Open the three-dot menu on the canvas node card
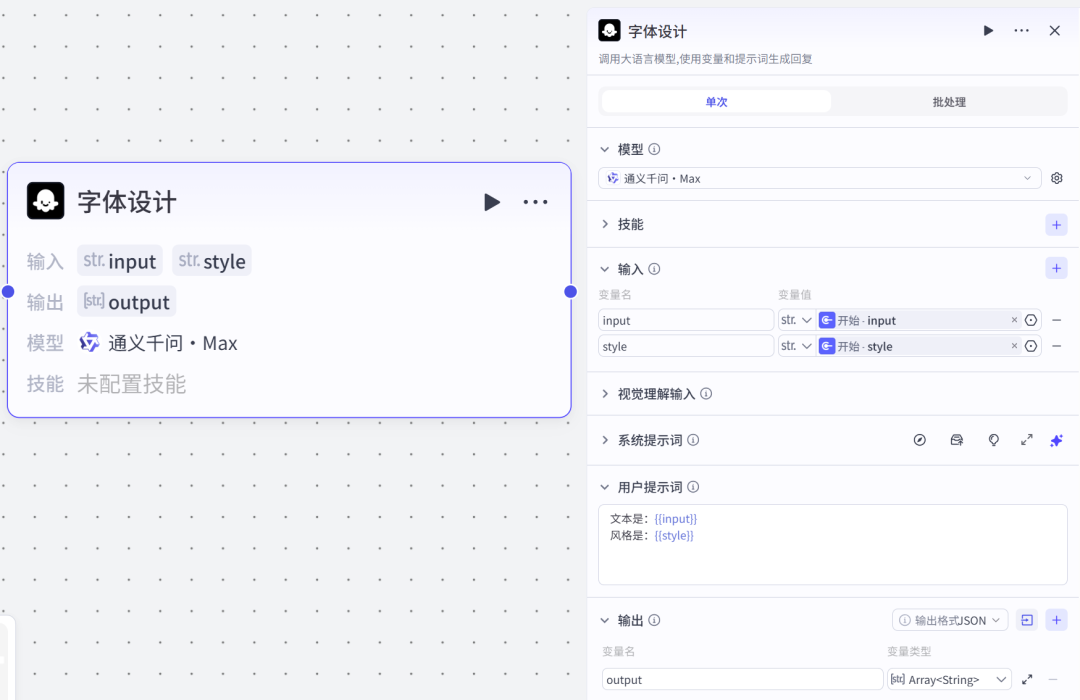Image resolution: width=1080 pixels, height=700 pixels. pos(535,202)
